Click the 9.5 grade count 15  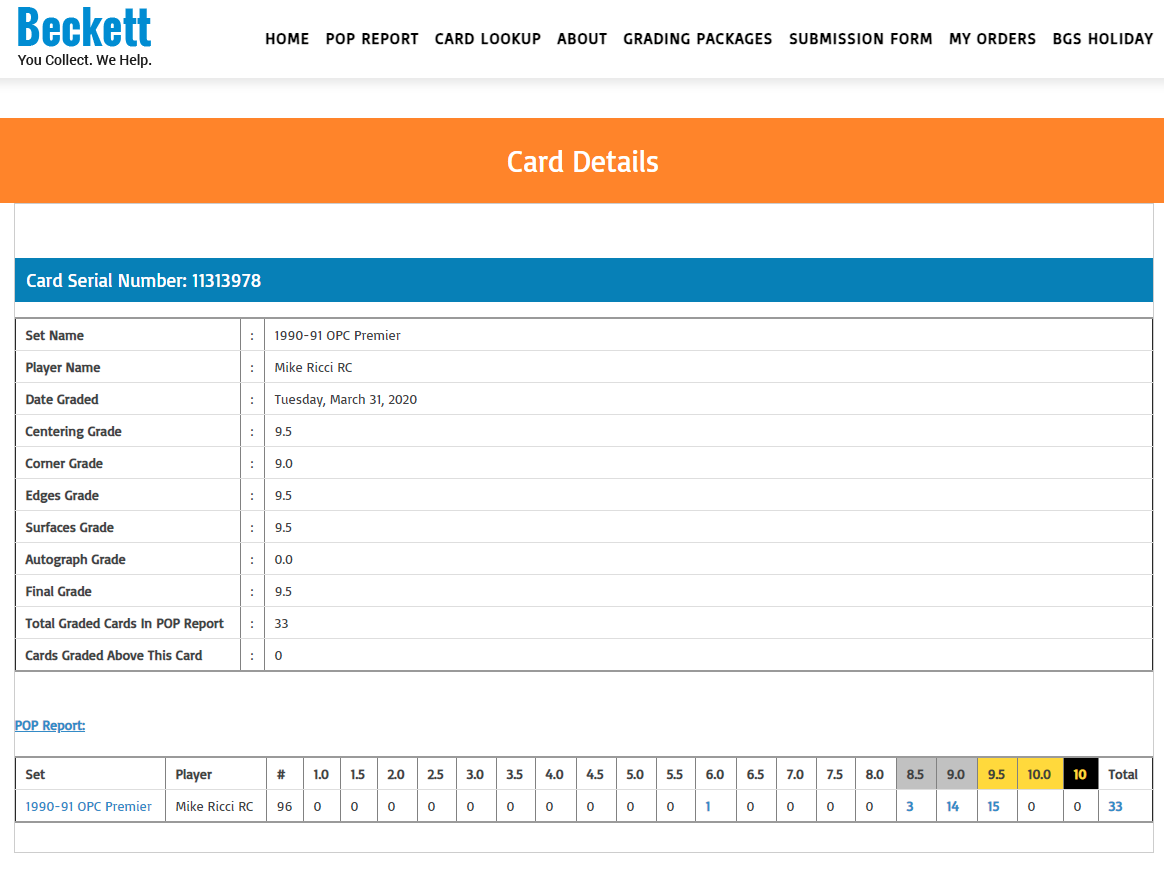coord(993,806)
